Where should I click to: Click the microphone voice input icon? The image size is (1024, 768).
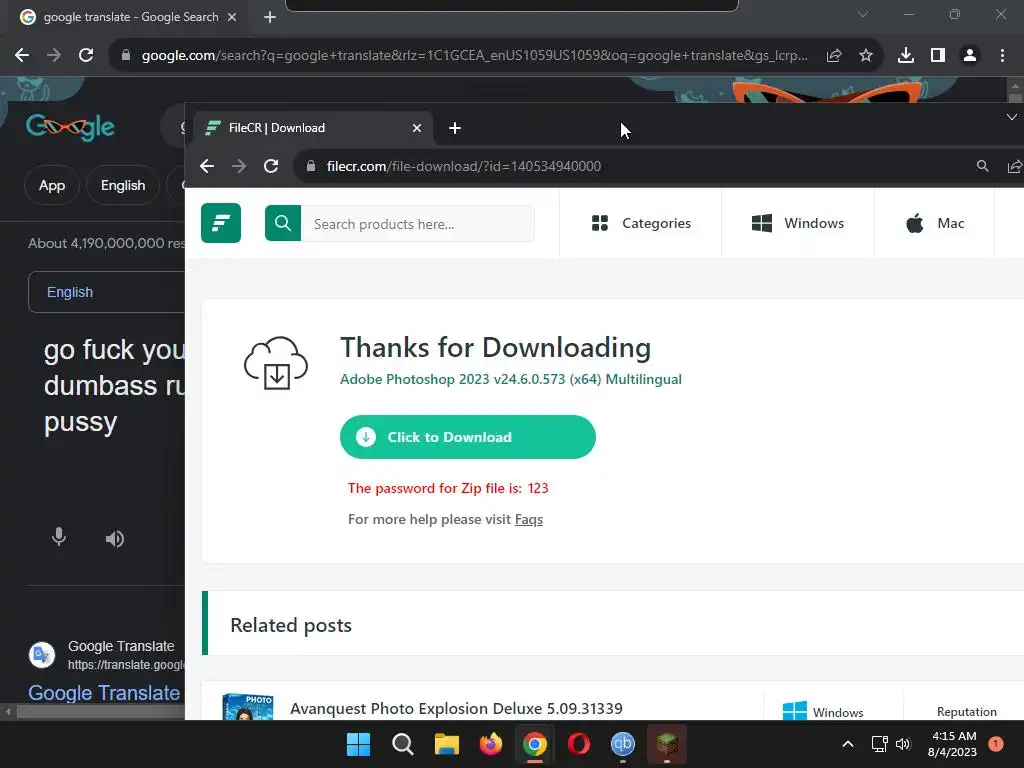pyautogui.click(x=59, y=537)
